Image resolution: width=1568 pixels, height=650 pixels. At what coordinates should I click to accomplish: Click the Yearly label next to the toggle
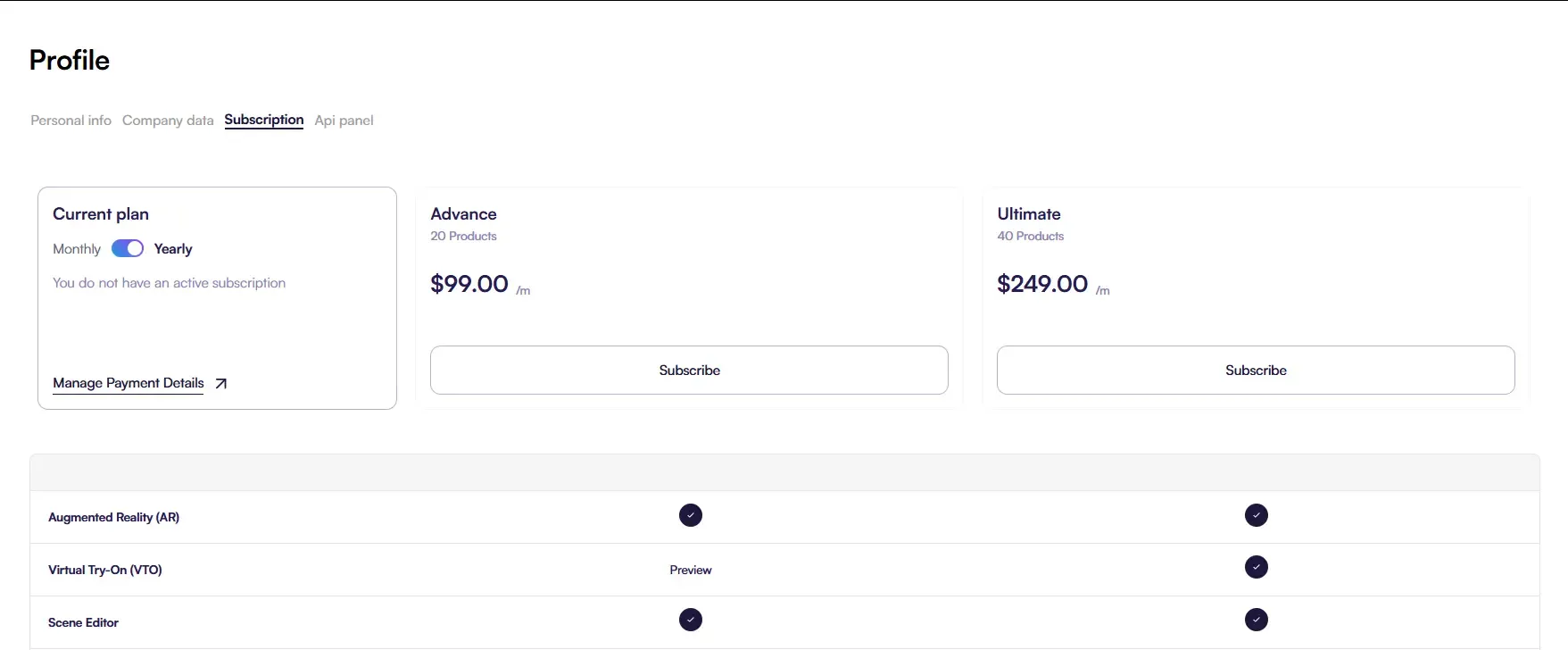click(x=172, y=248)
